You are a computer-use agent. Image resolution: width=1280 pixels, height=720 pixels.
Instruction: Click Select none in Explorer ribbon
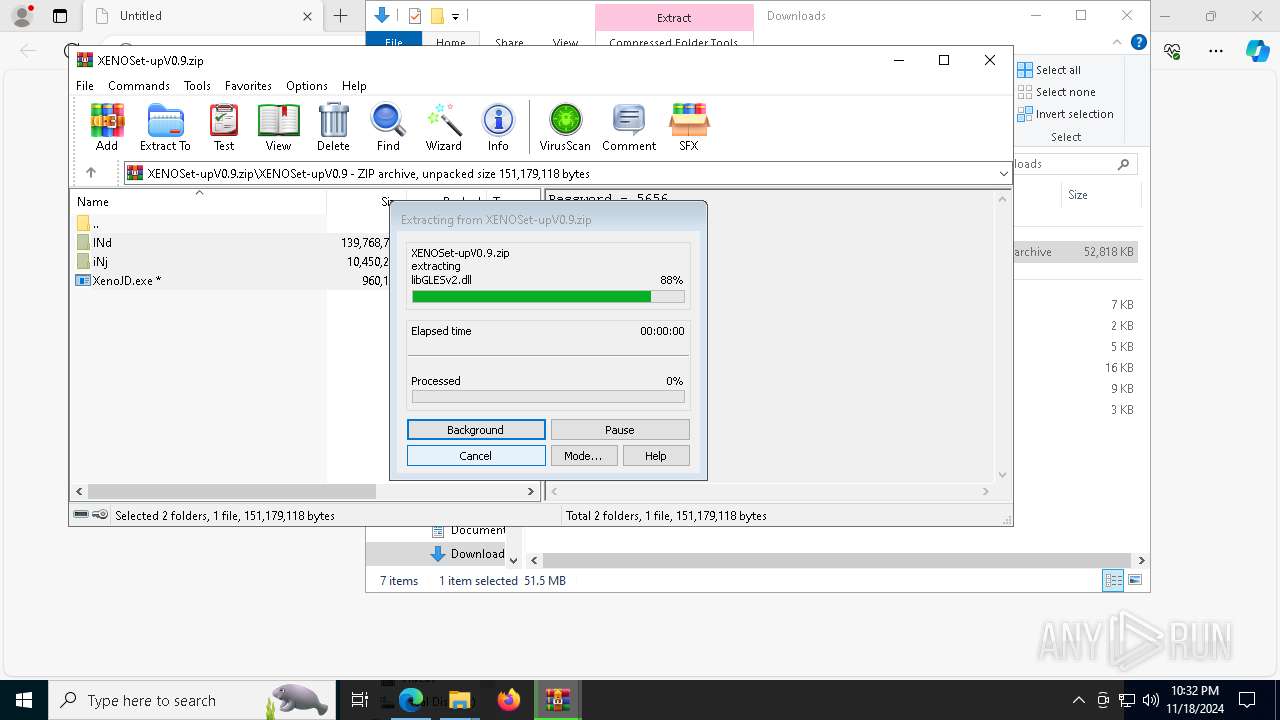click(1057, 92)
